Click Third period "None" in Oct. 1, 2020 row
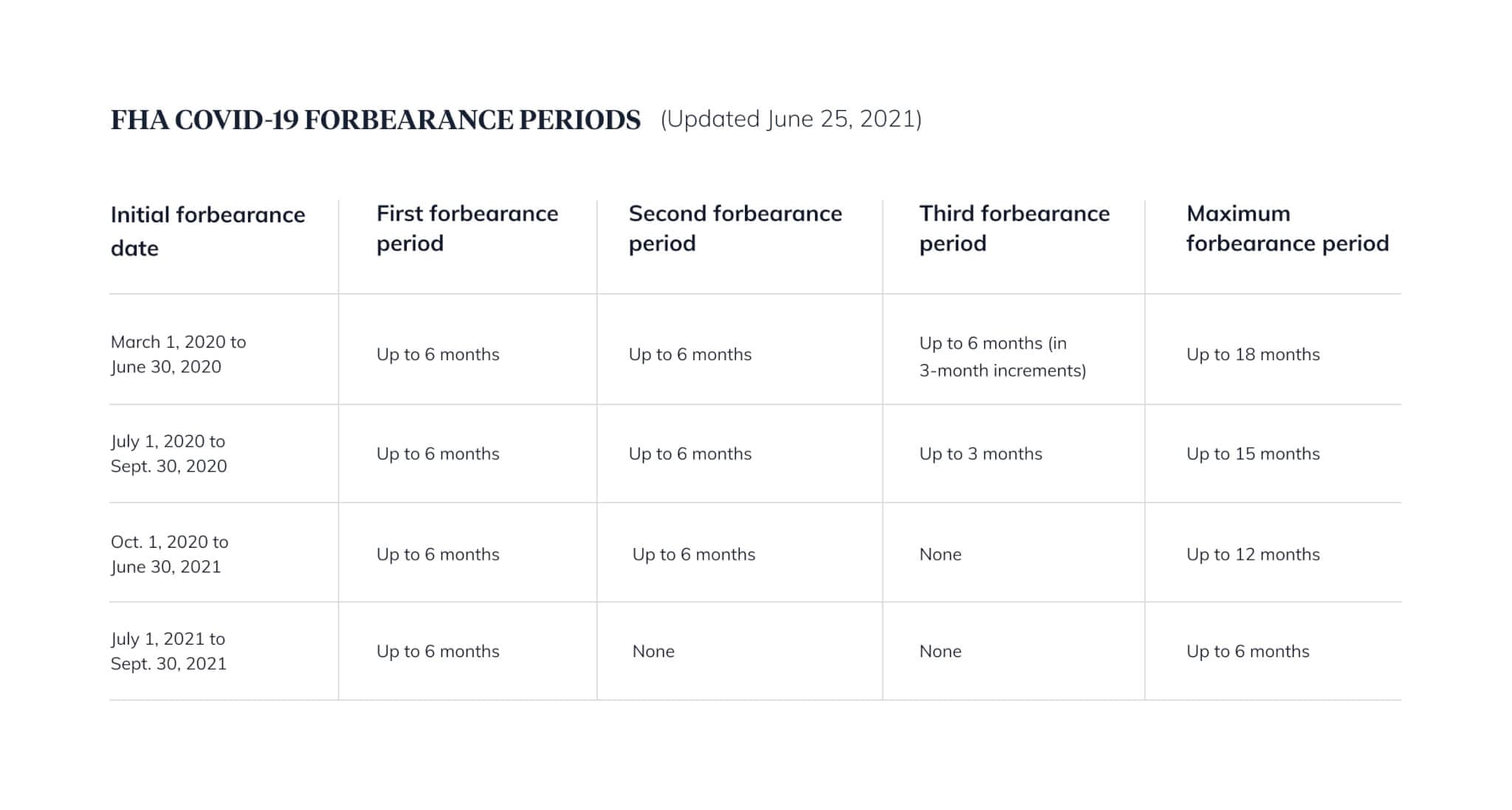Image resolution: width=1512 pixels, height=810 pixels. [x=940, y=555]
